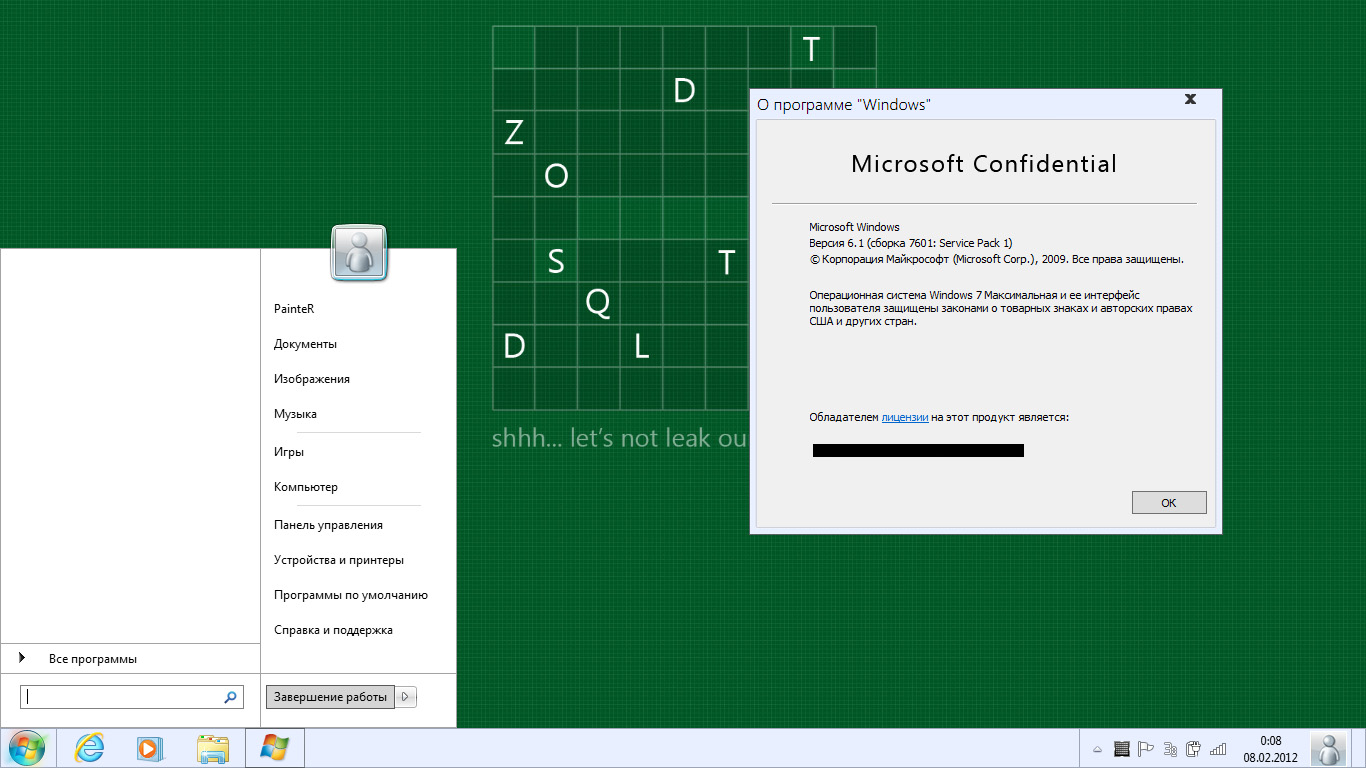Open Windows Explorer folder icon on taskbar

coord(213,748)
